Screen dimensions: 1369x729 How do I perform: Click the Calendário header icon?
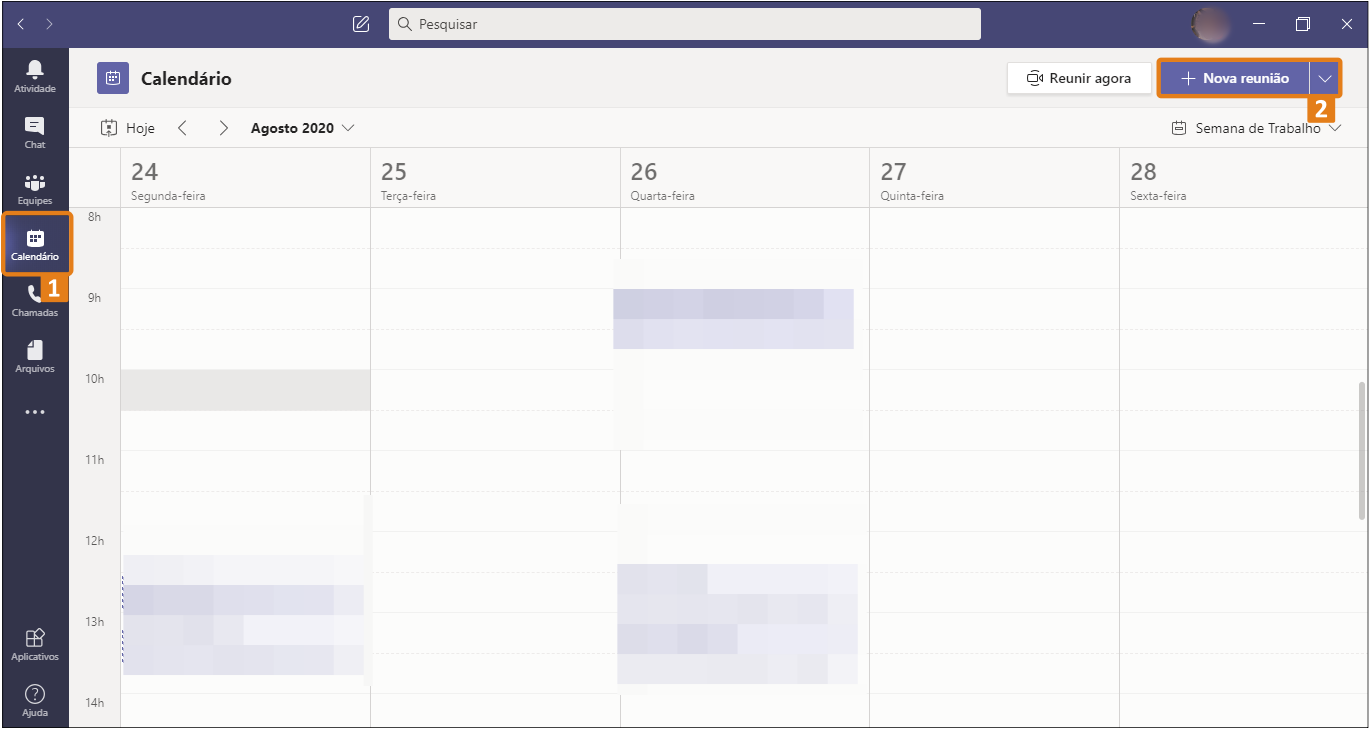[113, 78]
